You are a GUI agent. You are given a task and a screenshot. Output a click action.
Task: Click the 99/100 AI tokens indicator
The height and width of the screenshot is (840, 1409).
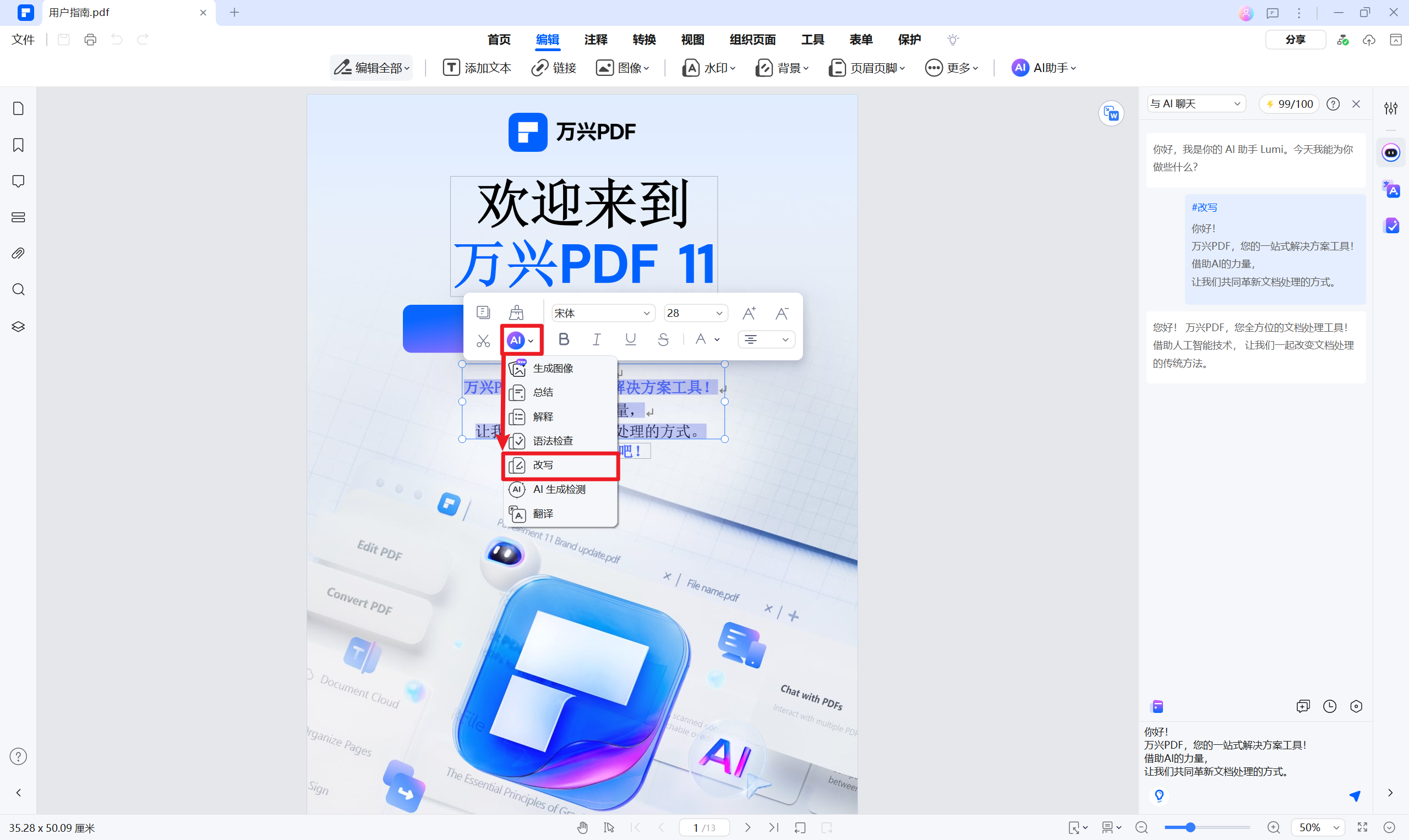click(x=1290, y=103)
